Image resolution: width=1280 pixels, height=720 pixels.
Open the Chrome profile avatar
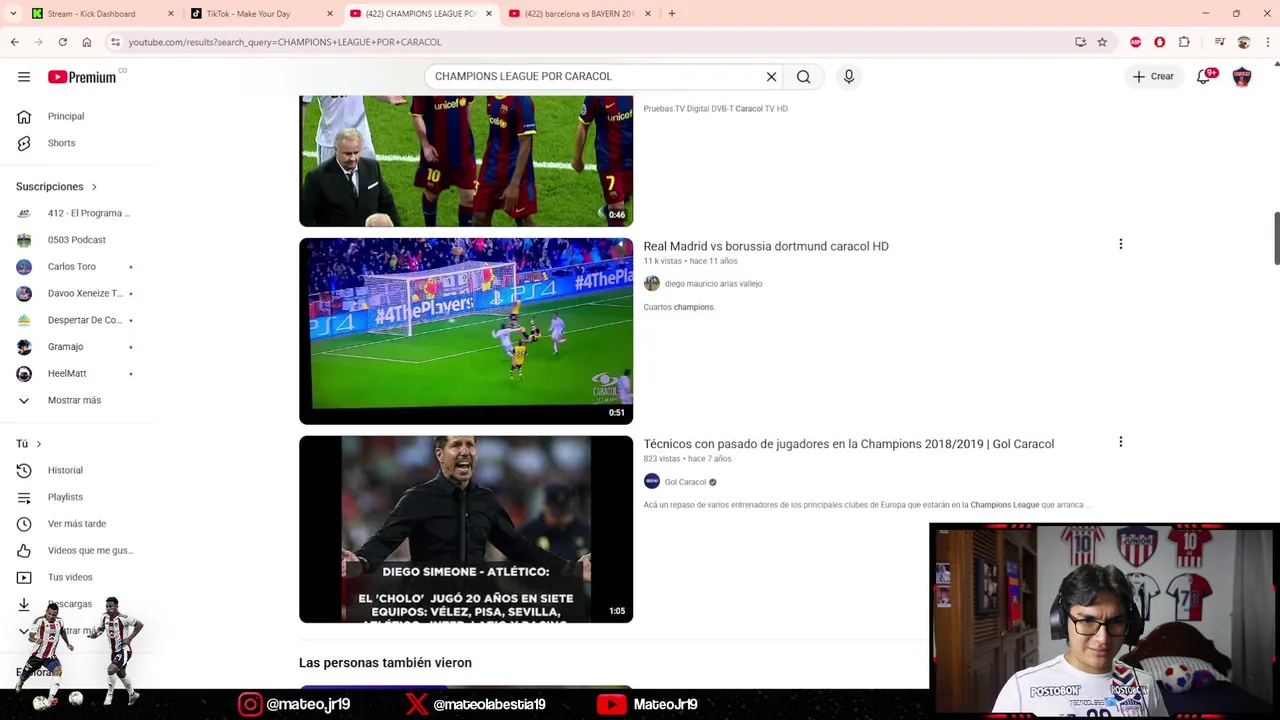(x=1244, y=42)
